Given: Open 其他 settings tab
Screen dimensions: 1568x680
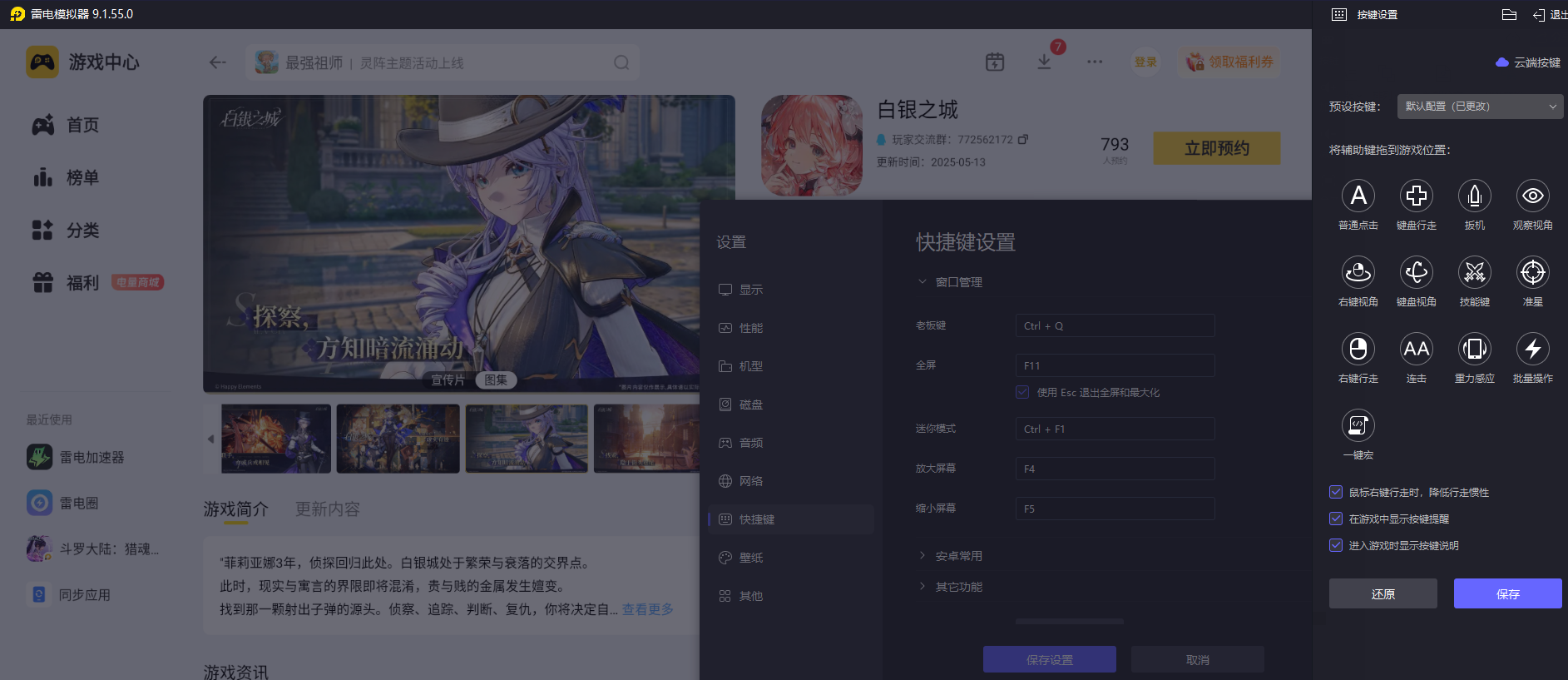Looking at the screenshot, I should tap(791, 596).
